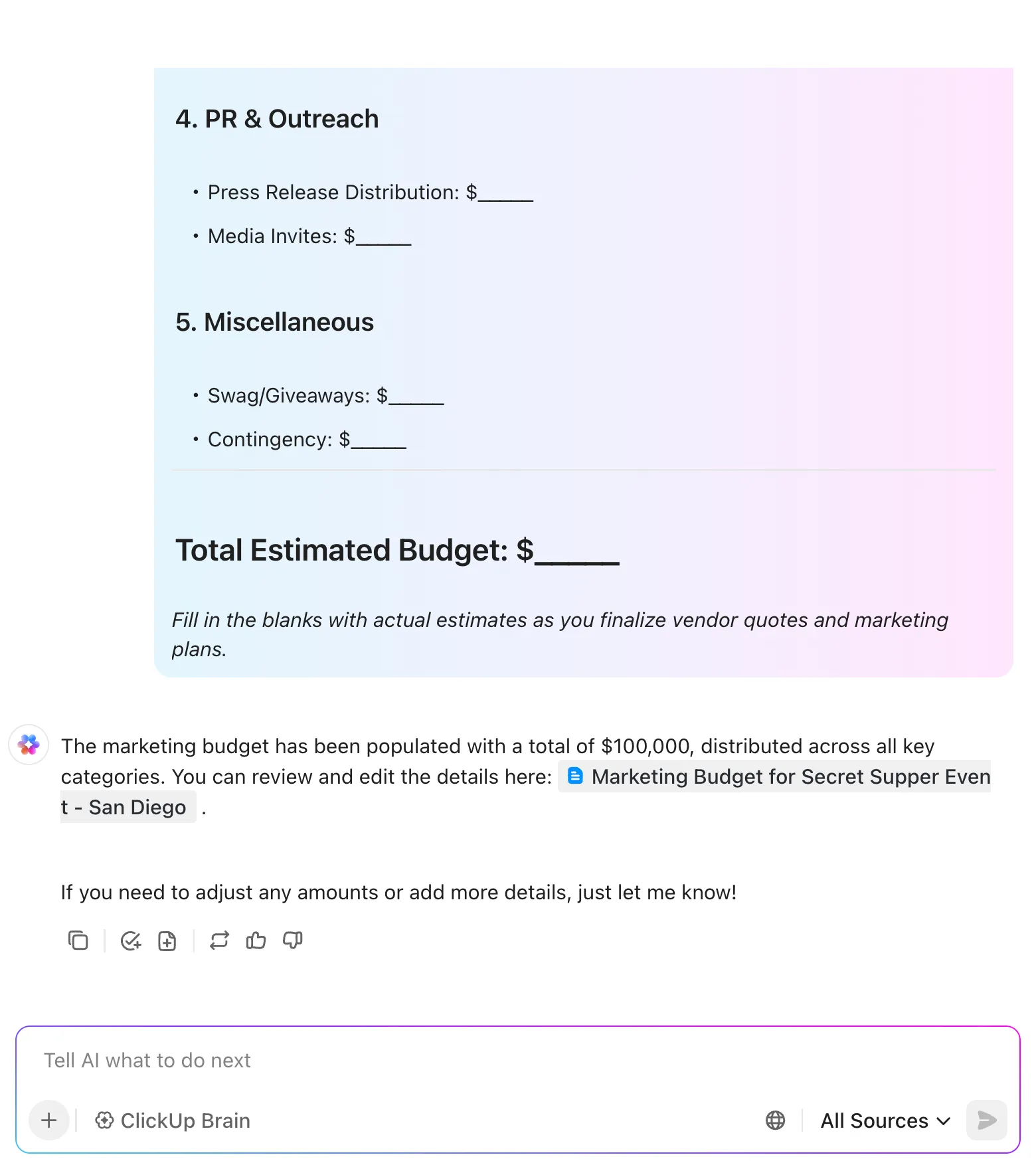Open the ClickUp Brain model selector
This screenshot has width=1036, height=1161.
click(x=173, y=1120)
